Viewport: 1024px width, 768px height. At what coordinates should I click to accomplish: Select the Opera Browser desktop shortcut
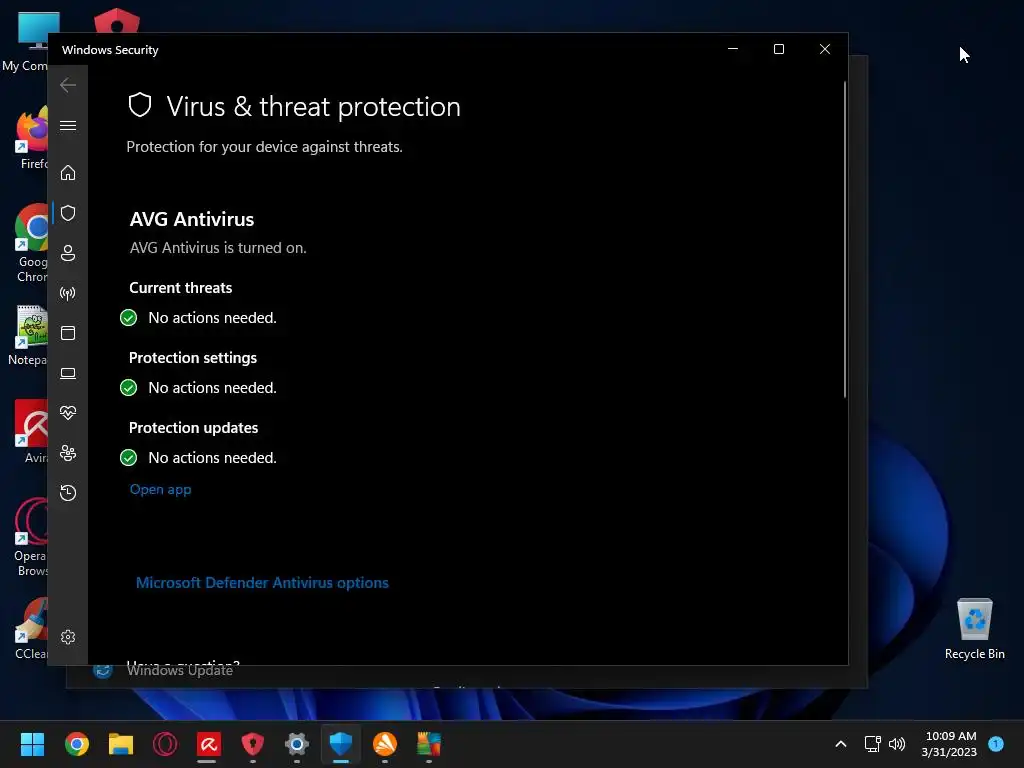[x=31, y=537]
